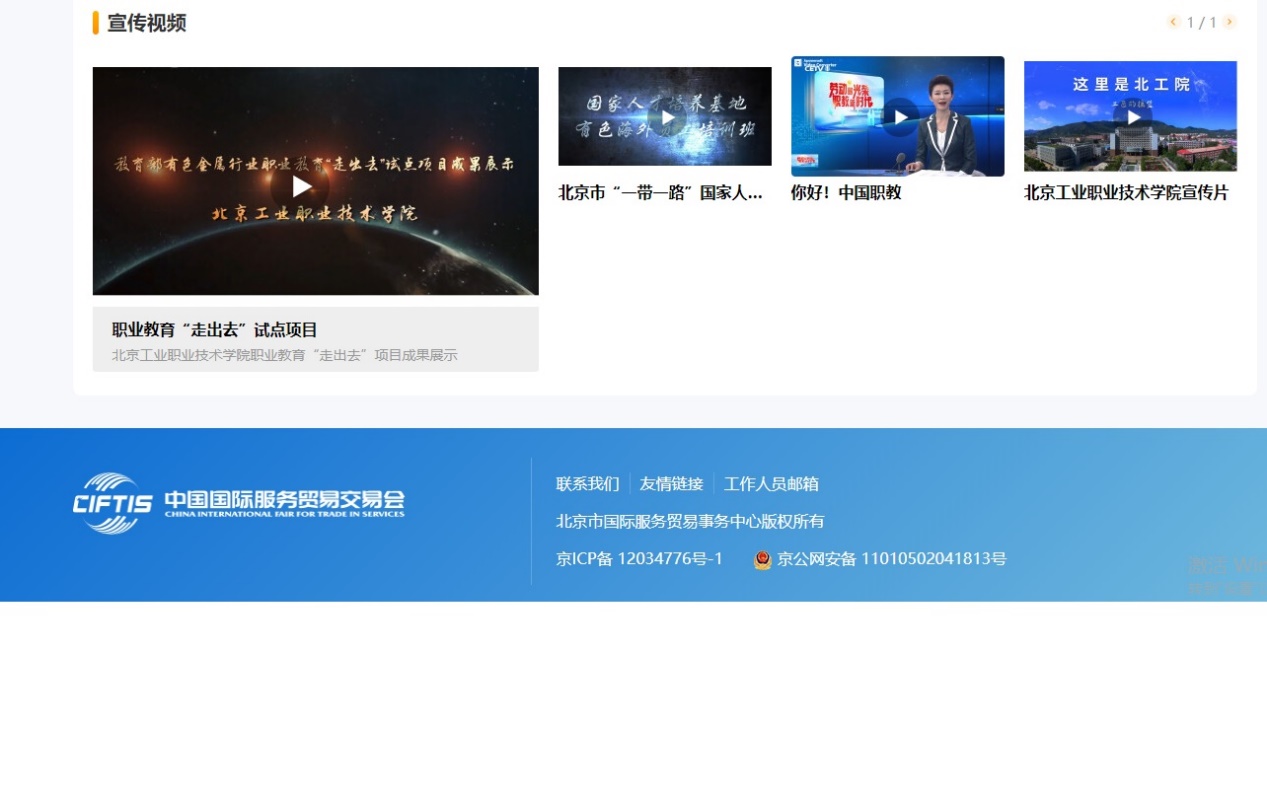Click the 北京市"一带一路"国家人... video title
Viewport: 1267px width, 796px height.
point(660,193)
